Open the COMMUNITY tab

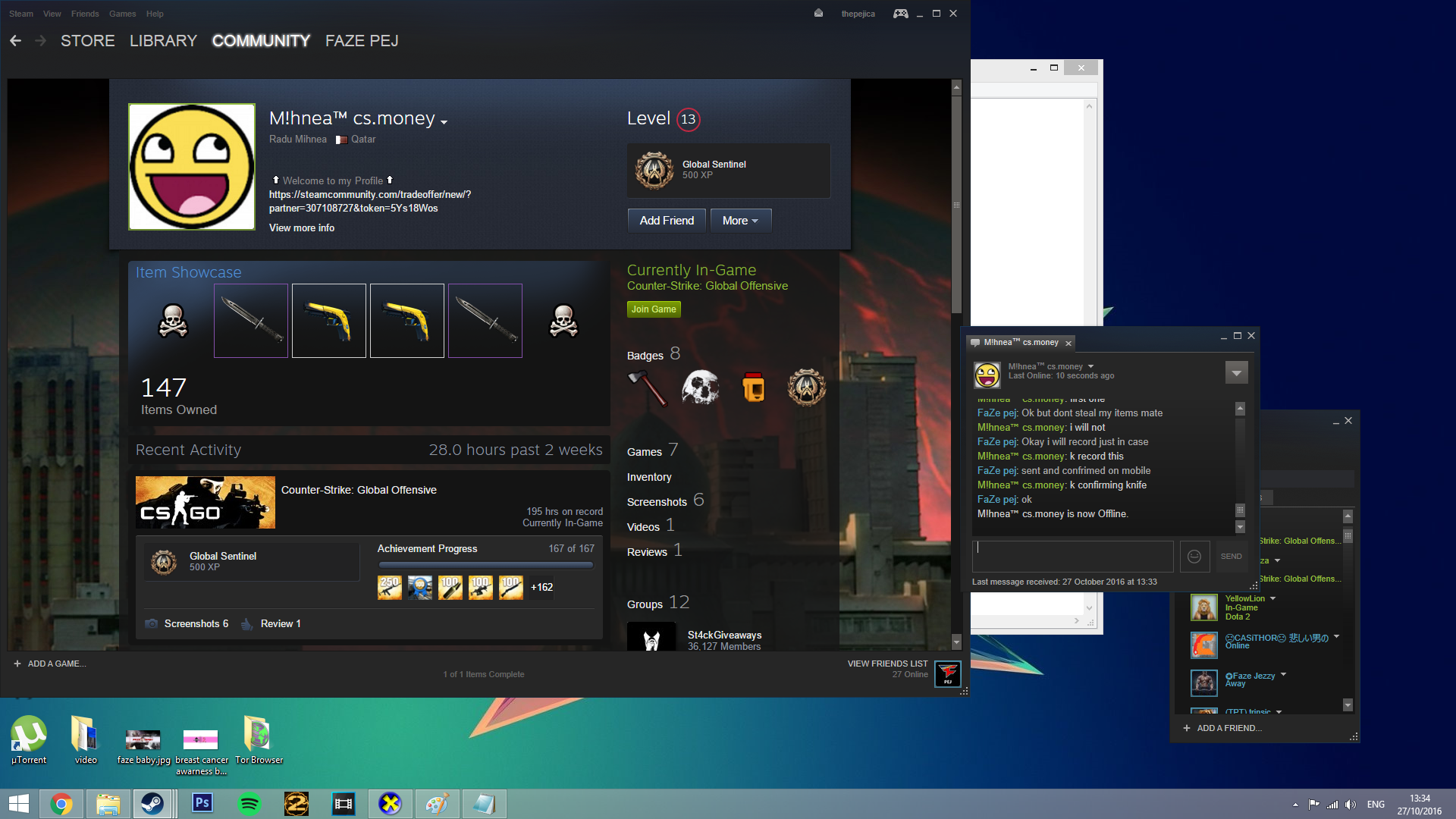pyautogui.click(x=261, y=41)
